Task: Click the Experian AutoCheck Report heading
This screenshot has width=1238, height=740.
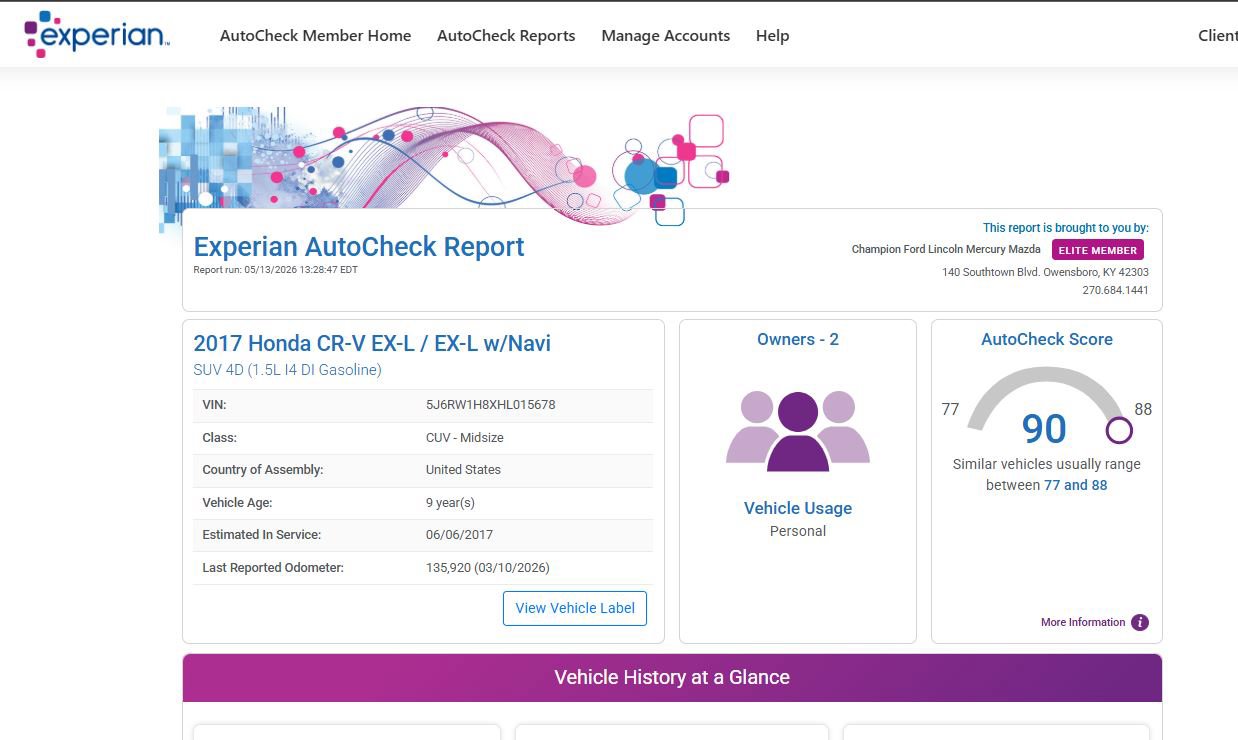Action: coord(359,247)
